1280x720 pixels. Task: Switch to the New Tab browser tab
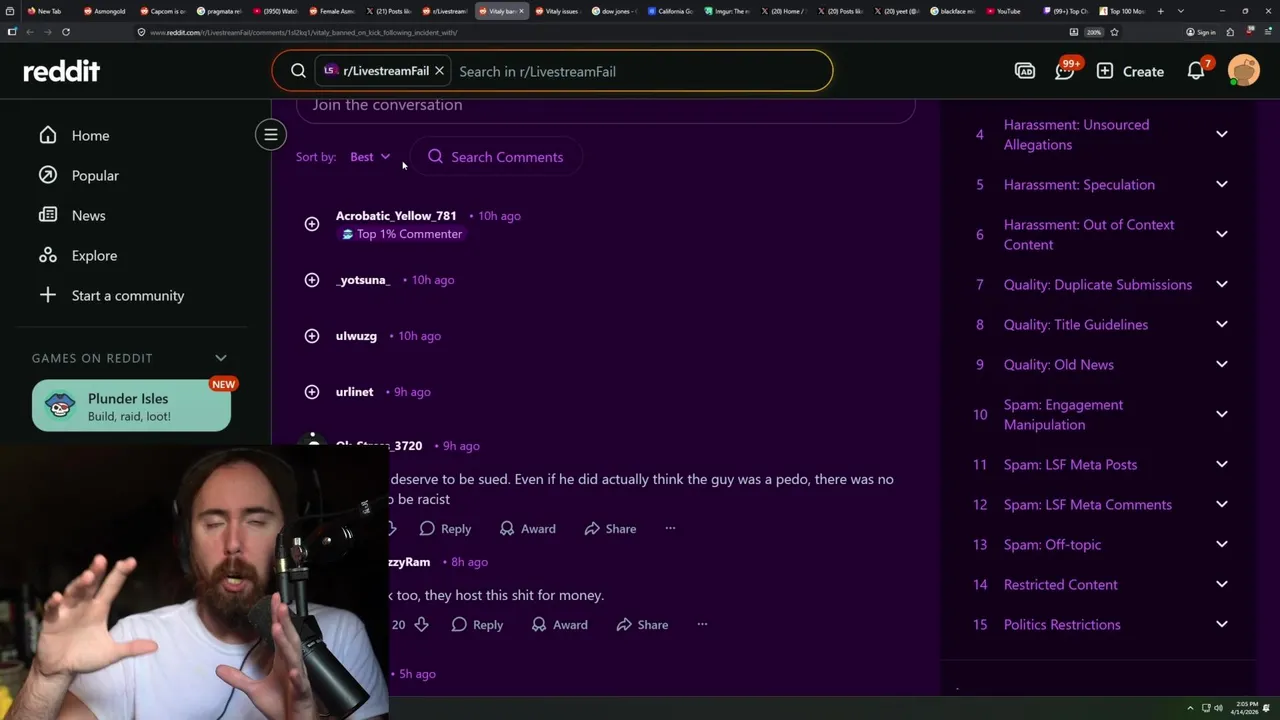[x=48, y=11]
